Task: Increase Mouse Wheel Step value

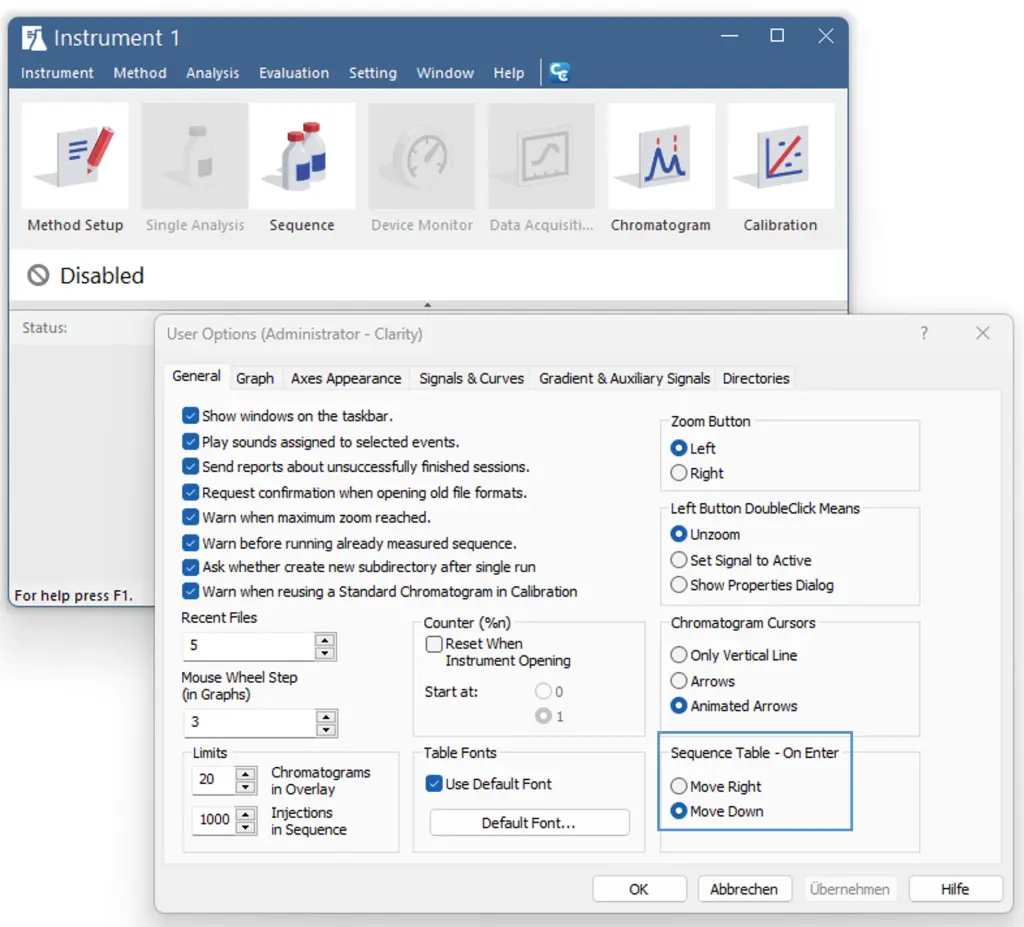Action: pos(326,716)
